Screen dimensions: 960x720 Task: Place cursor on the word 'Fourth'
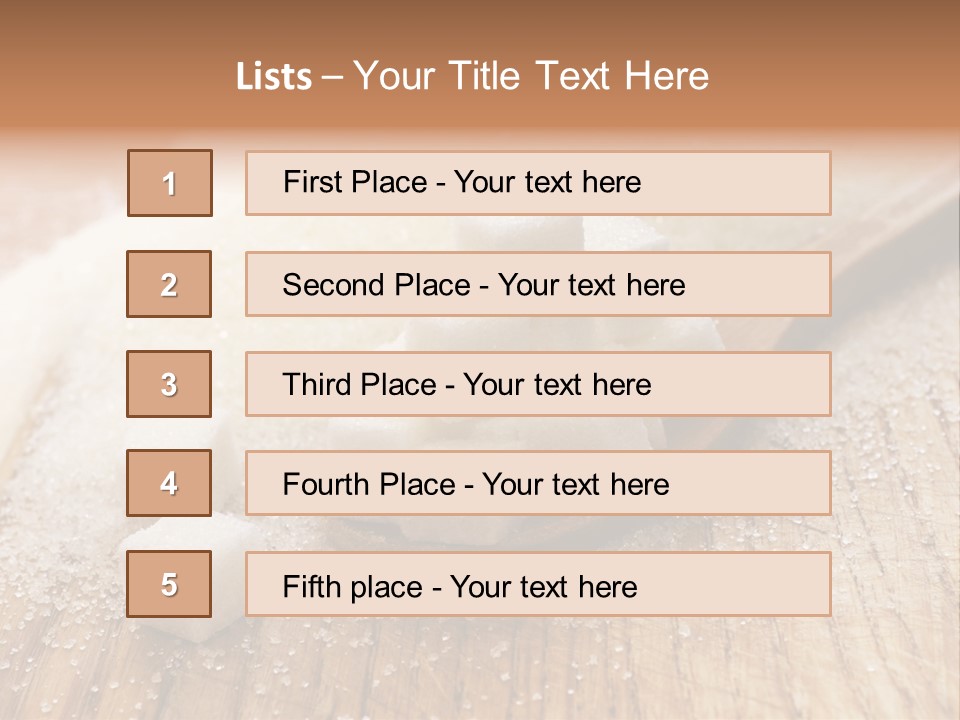click(x=327, y=485)
